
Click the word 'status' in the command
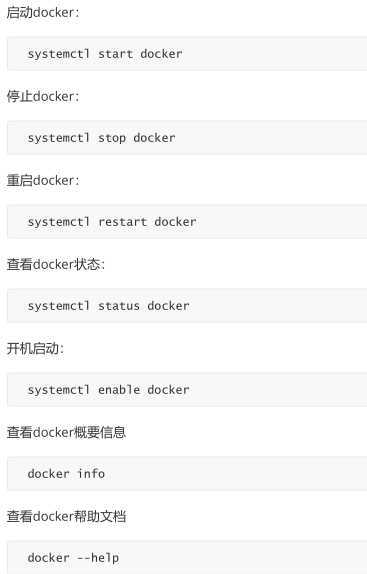click(x=119, y=306)
